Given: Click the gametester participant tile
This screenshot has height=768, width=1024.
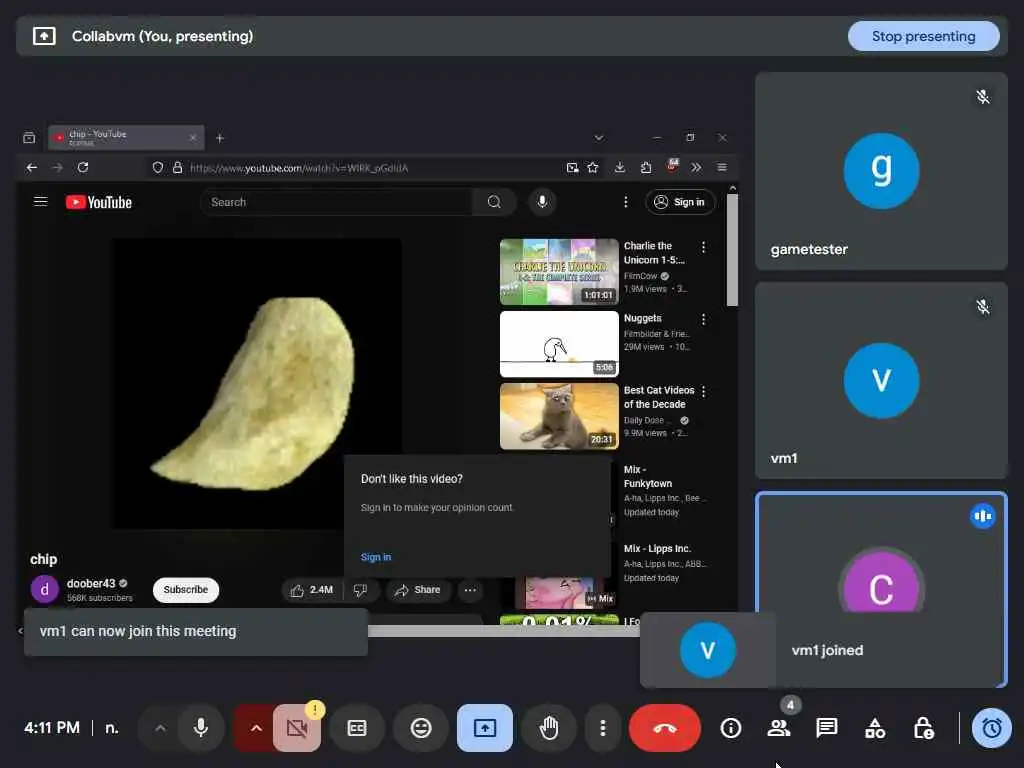Looking at the screenshot, I should pos(881,171).
